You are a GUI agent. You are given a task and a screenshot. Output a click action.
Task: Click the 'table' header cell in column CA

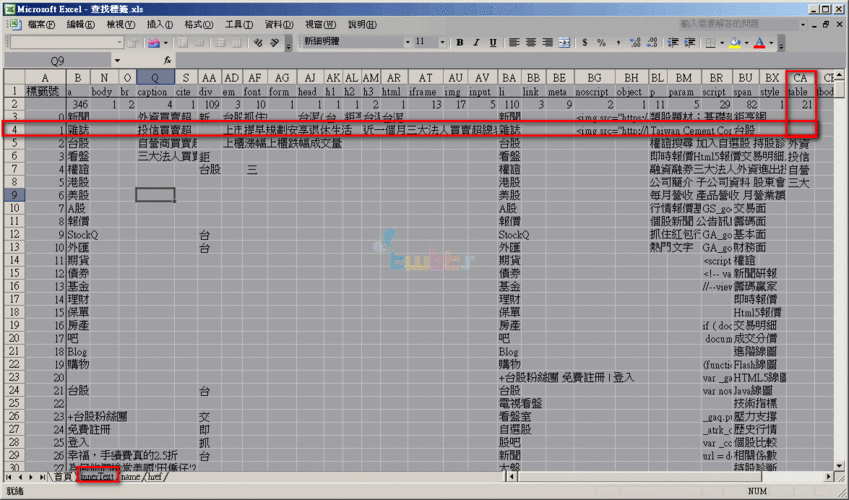point(800,92)
